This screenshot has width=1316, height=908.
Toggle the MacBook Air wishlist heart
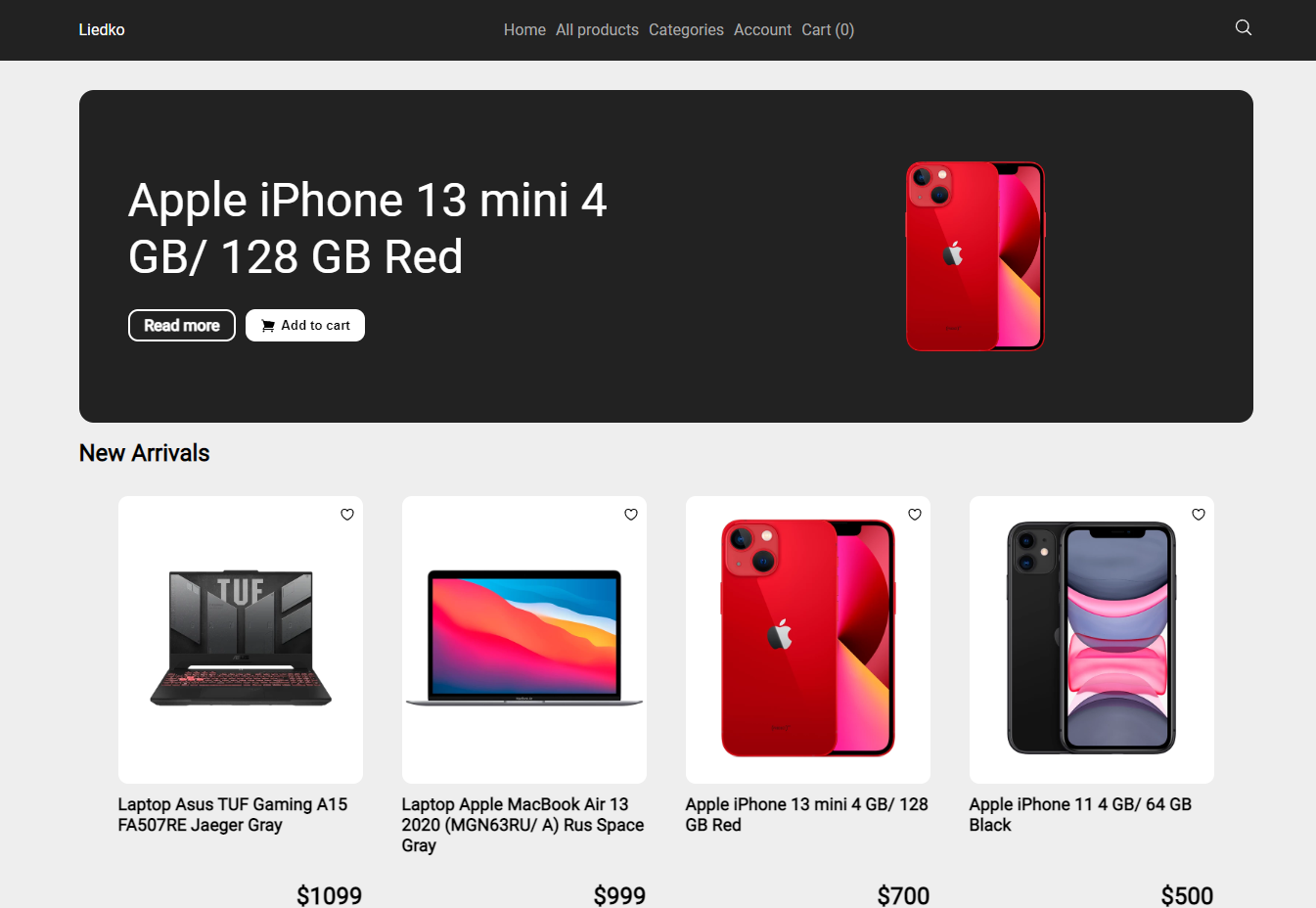pyautogui.click(x=630, y=515)
